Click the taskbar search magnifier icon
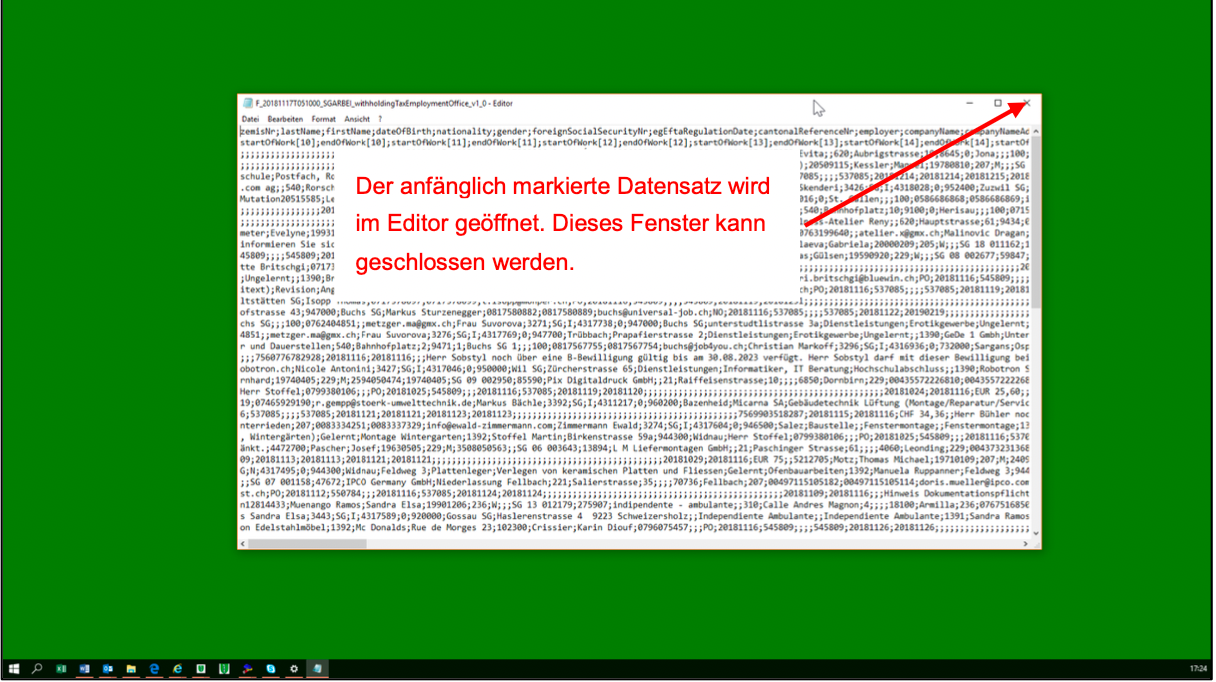The height and width of the screenshot is (682, 1216). click(38, 668)
